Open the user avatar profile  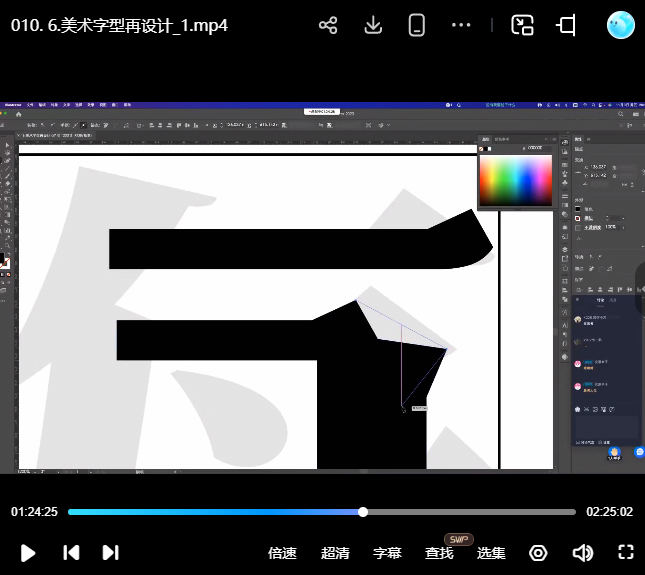coord(621,25)
